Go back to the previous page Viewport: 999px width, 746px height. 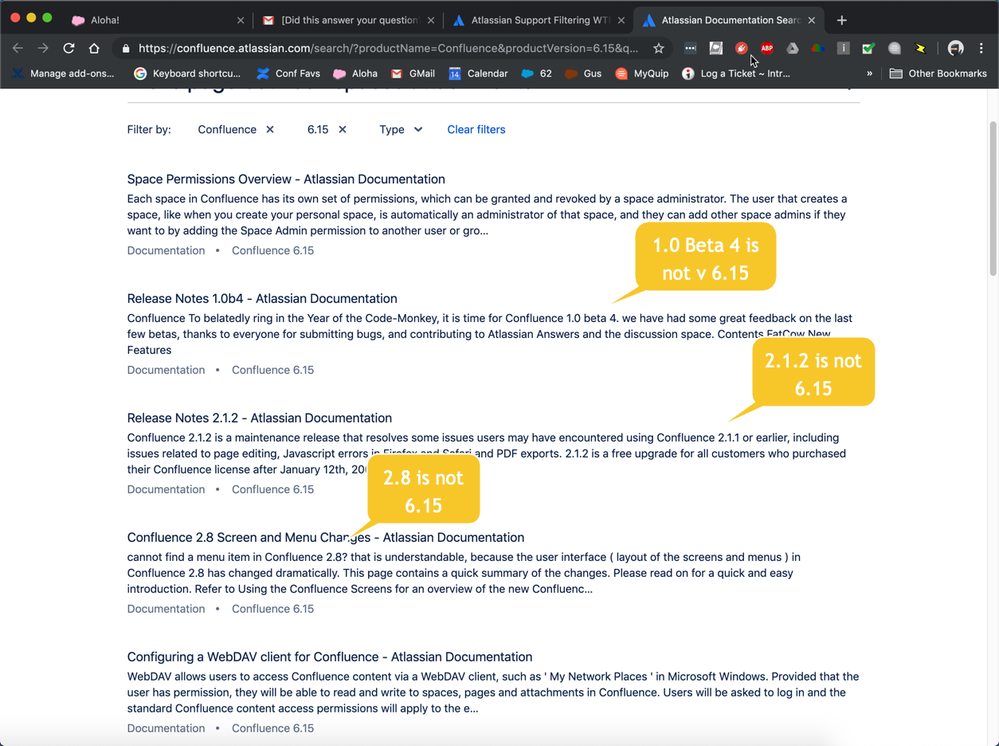[x=18, y=48]
